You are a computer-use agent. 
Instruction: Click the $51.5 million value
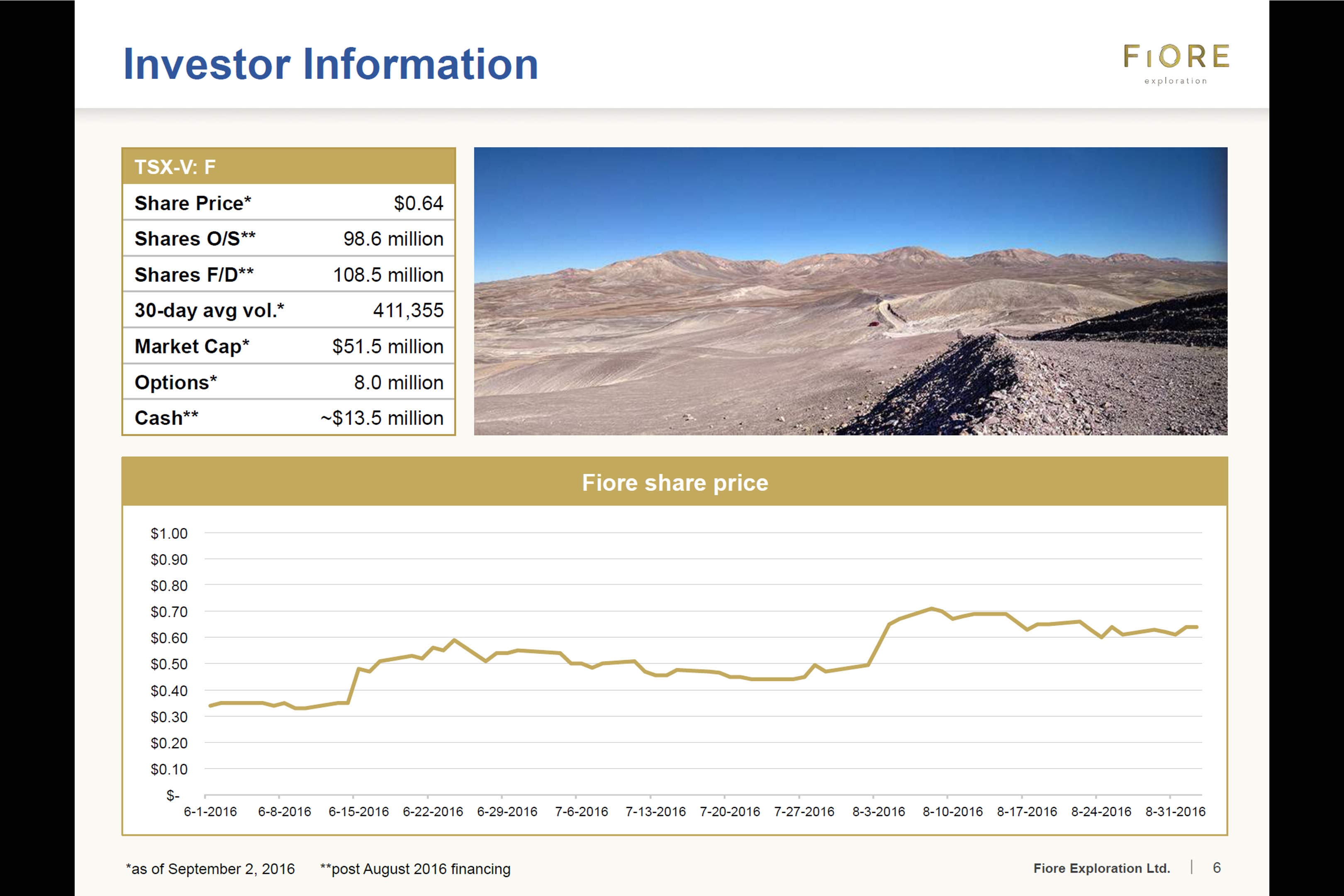pyautogui.click(x=387, y=346)
